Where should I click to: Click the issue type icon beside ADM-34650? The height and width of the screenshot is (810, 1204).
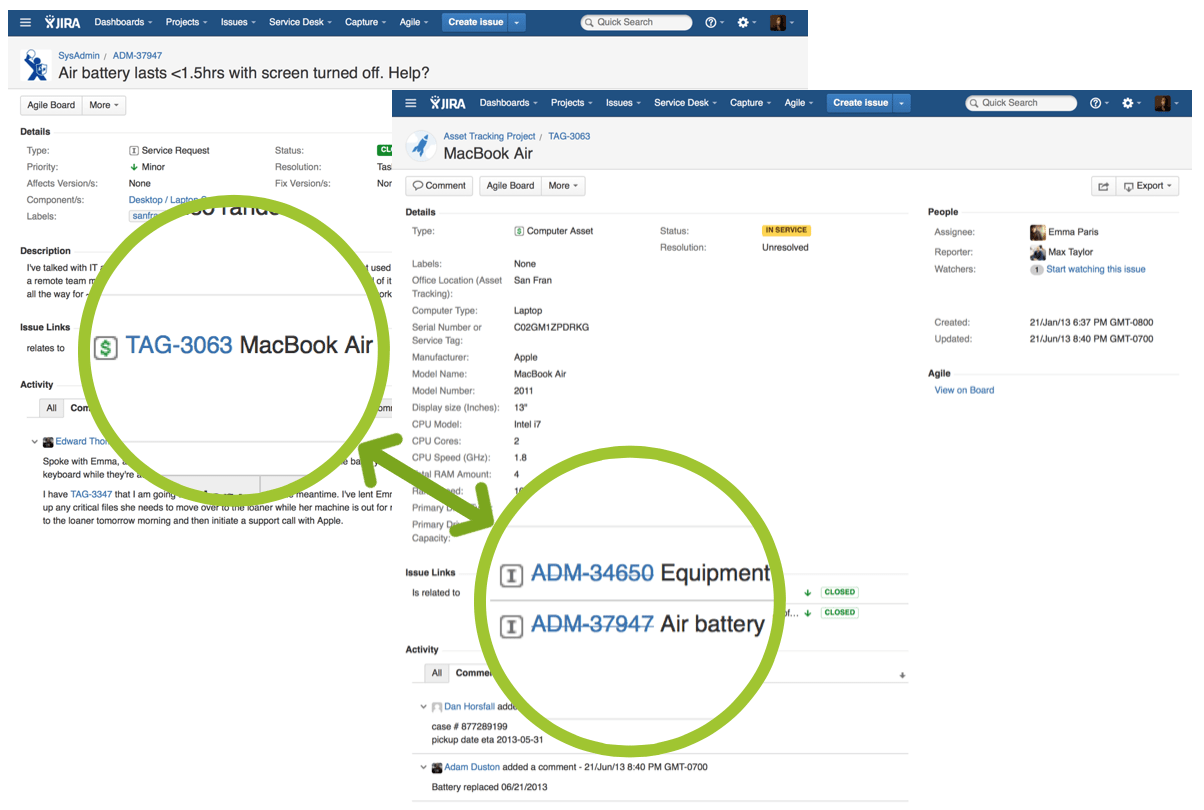click(511, 575)
